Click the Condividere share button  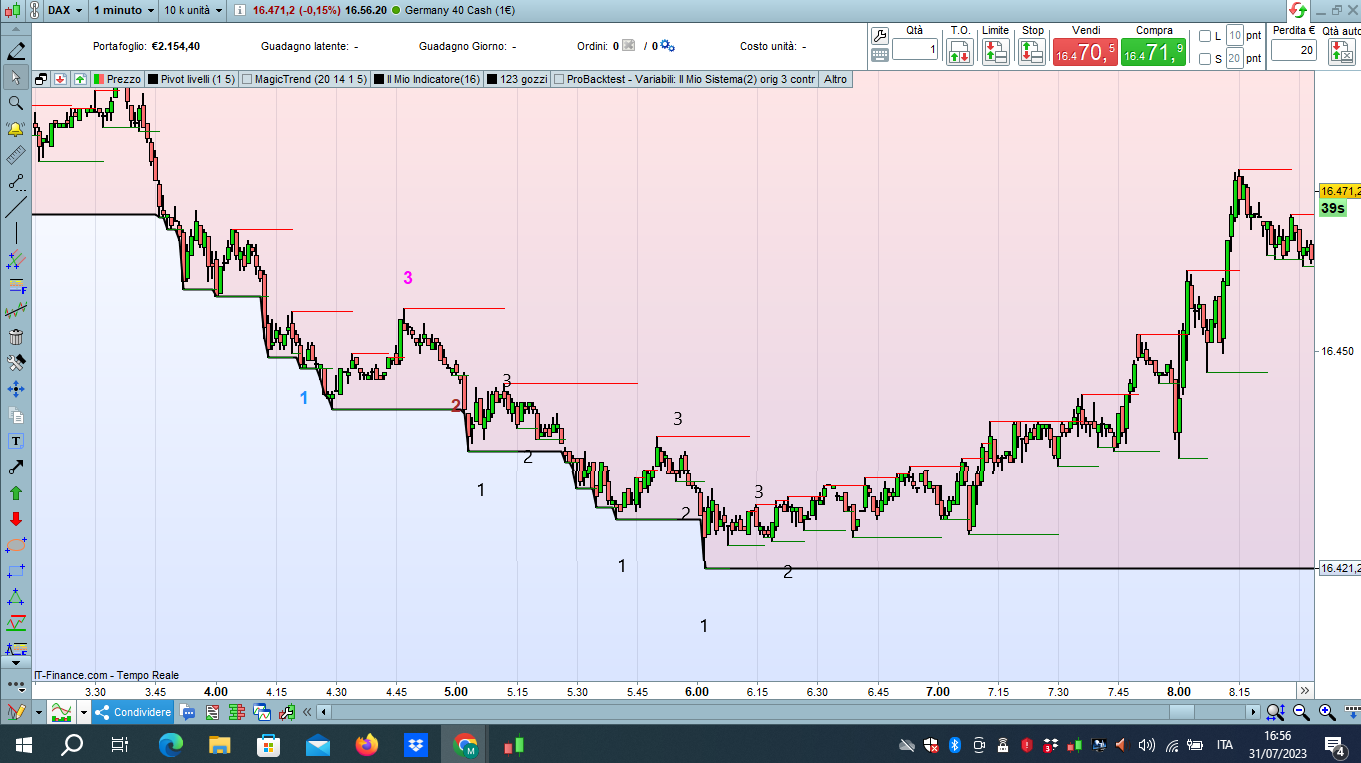point(133,712)
